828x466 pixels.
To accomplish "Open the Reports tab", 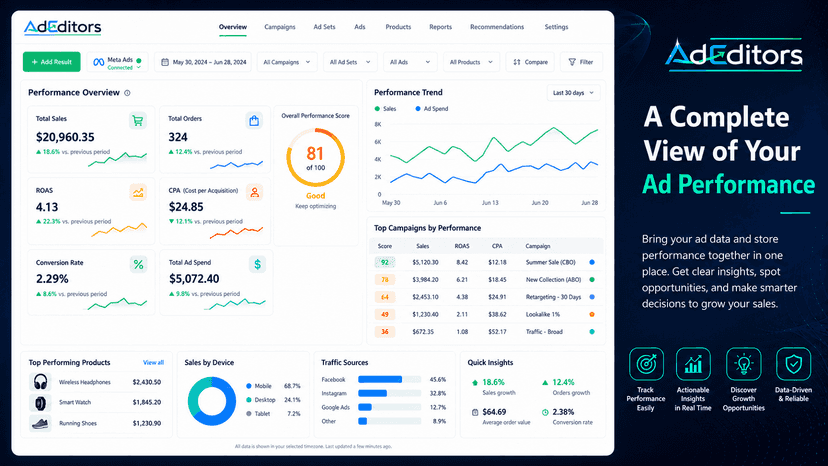I will click(x=440, y=27).
